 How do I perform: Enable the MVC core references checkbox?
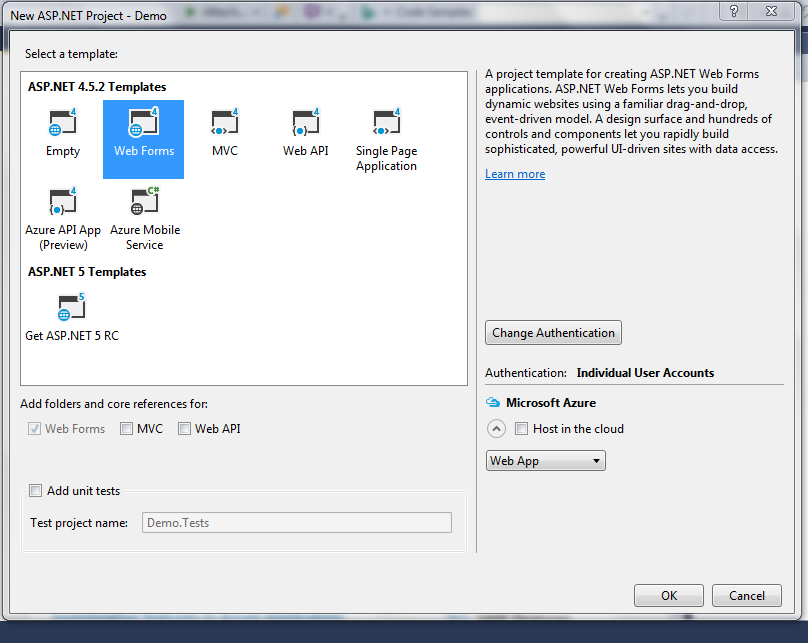126,429
